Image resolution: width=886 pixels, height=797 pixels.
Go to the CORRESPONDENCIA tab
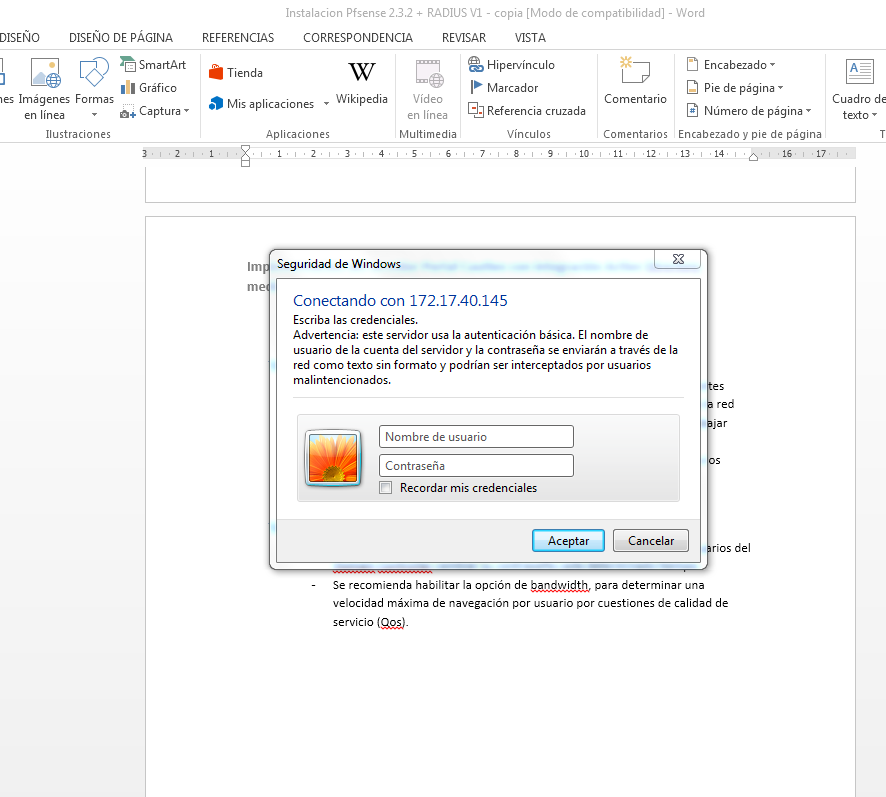(x=358, y=38)
